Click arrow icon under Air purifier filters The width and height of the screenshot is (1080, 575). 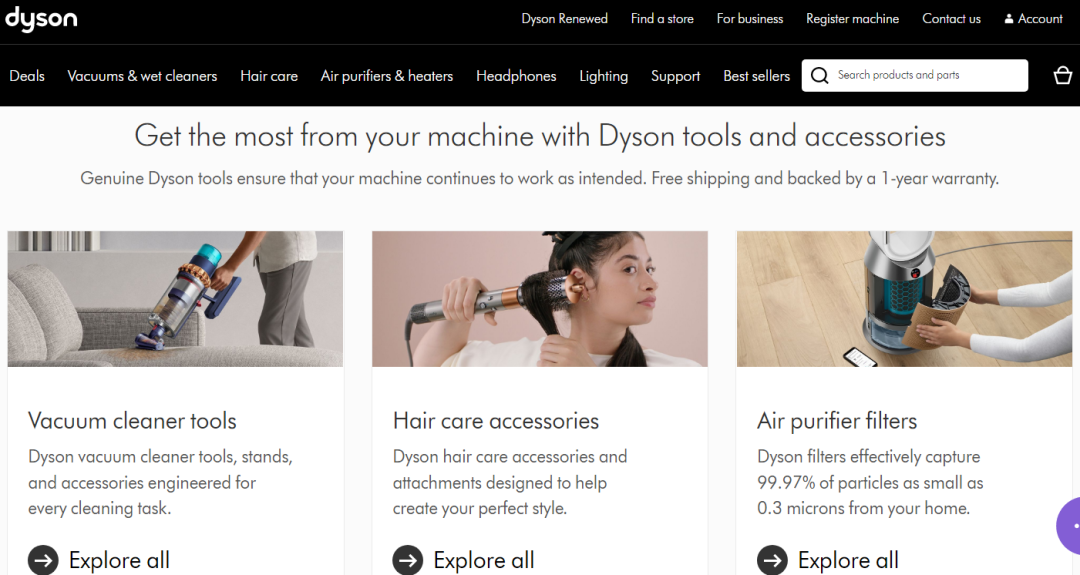pyautogui.click(x=772, y=560)
